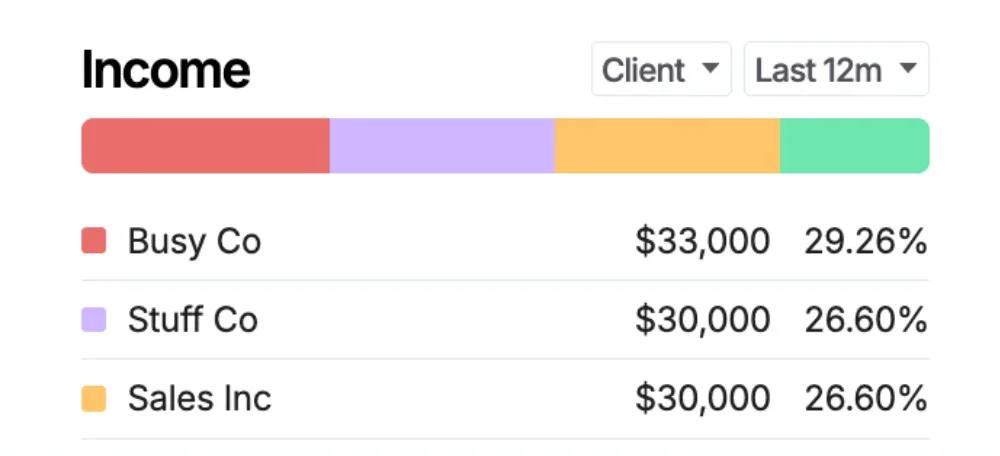Click the purple swatch next to Stuff Co
1000x456 pixels.
[94, 320]
